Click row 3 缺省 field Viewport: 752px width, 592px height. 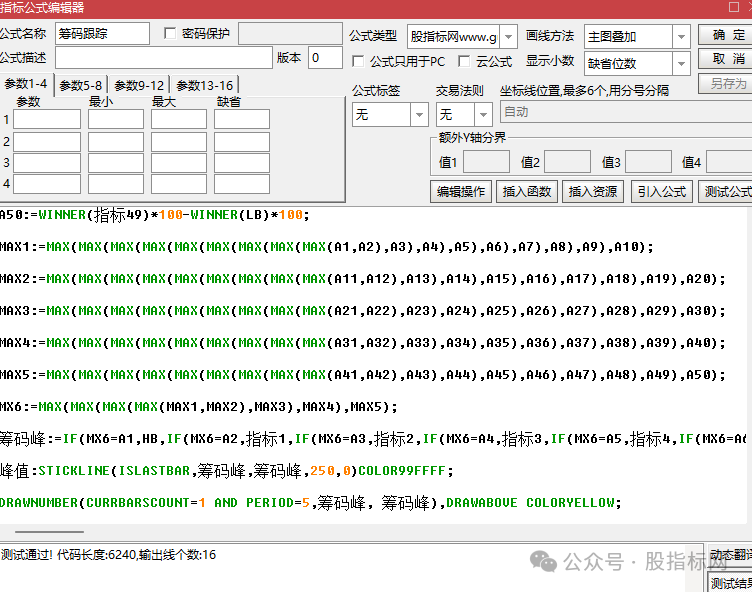(x=242, y=163)
